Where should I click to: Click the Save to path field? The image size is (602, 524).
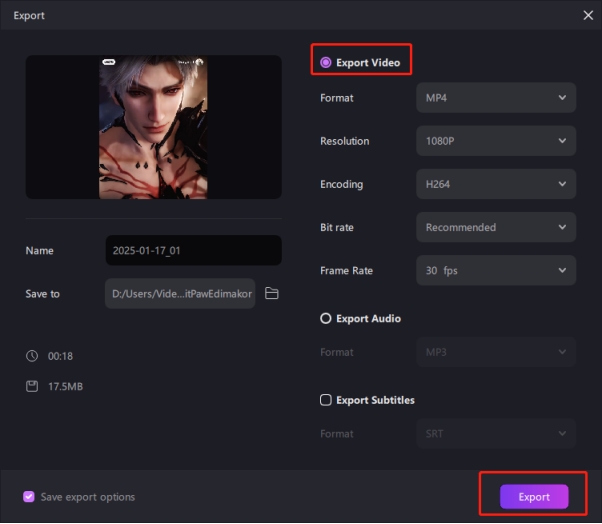[180, 294]
